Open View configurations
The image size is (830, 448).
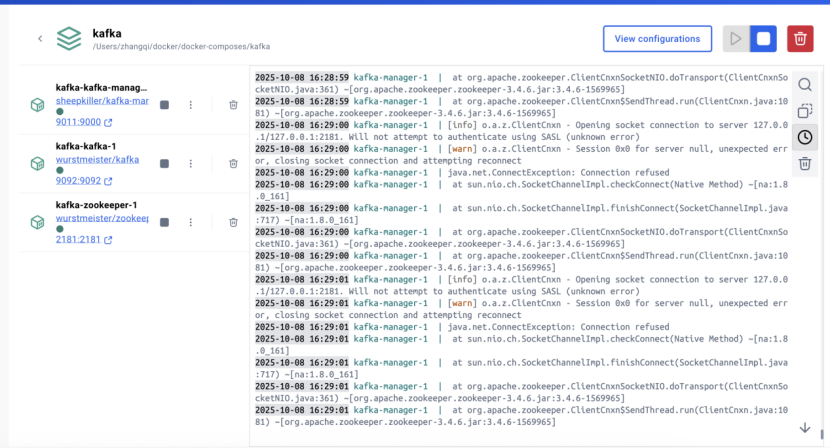[657, 39]
